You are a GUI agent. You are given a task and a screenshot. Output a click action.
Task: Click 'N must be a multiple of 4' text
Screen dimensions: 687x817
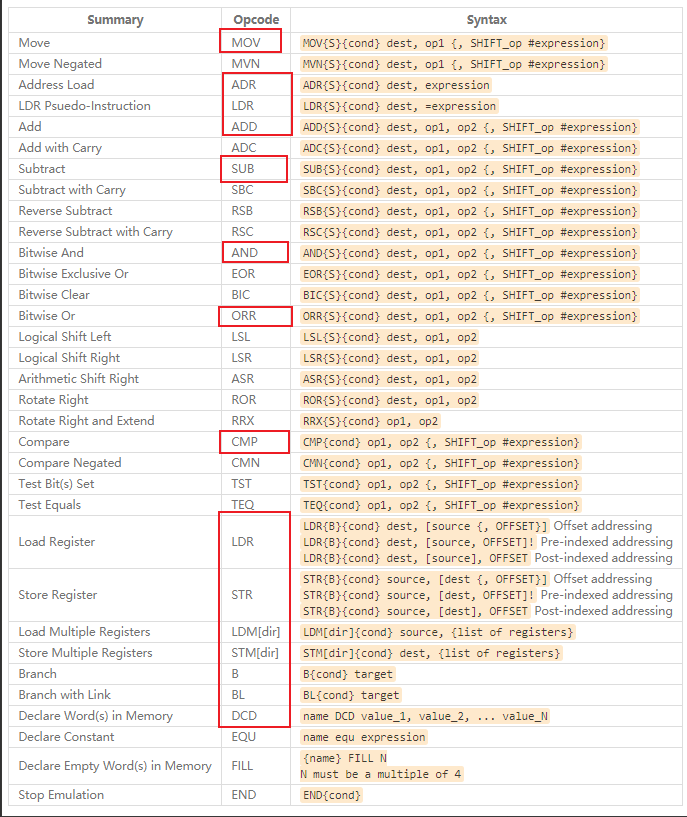[x=381, y=774]
